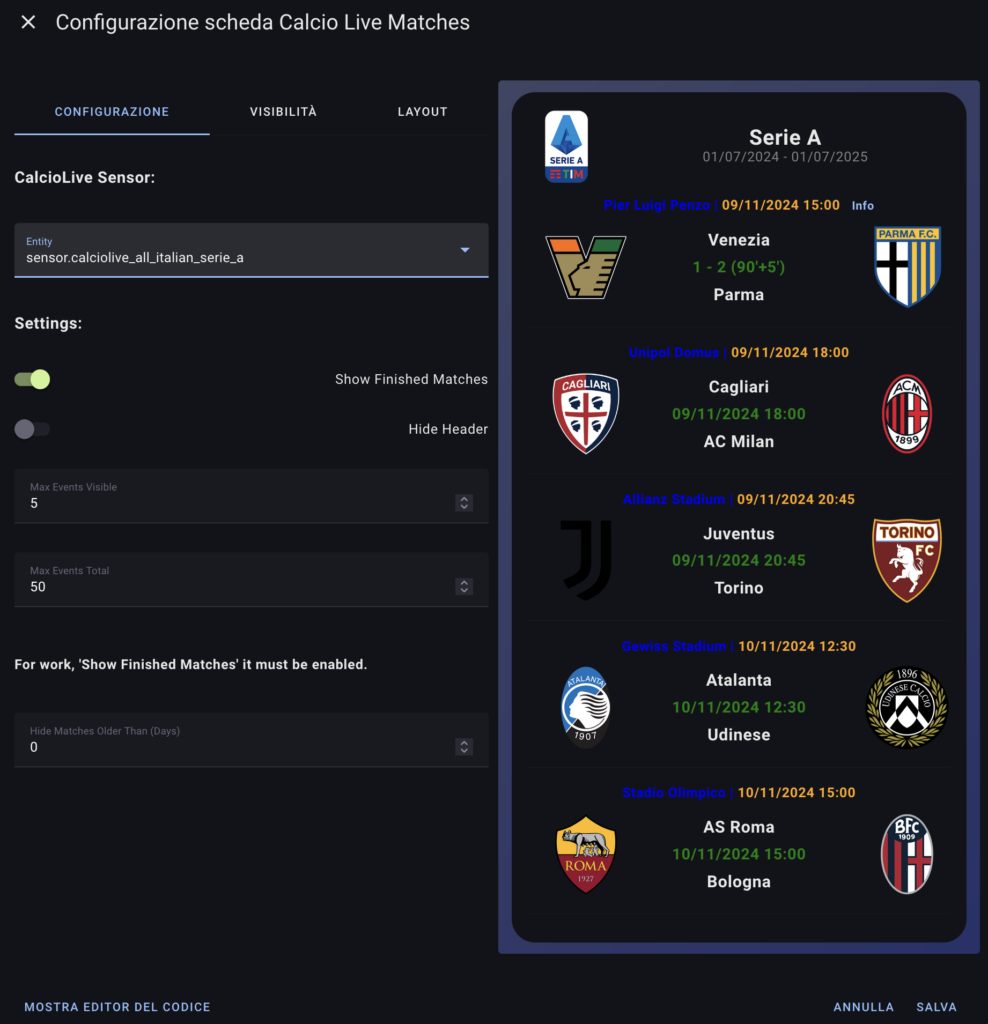Click the Info link for the Venezia match
Viewport: 988px width, 1024px height.
[x=862, y=205]
